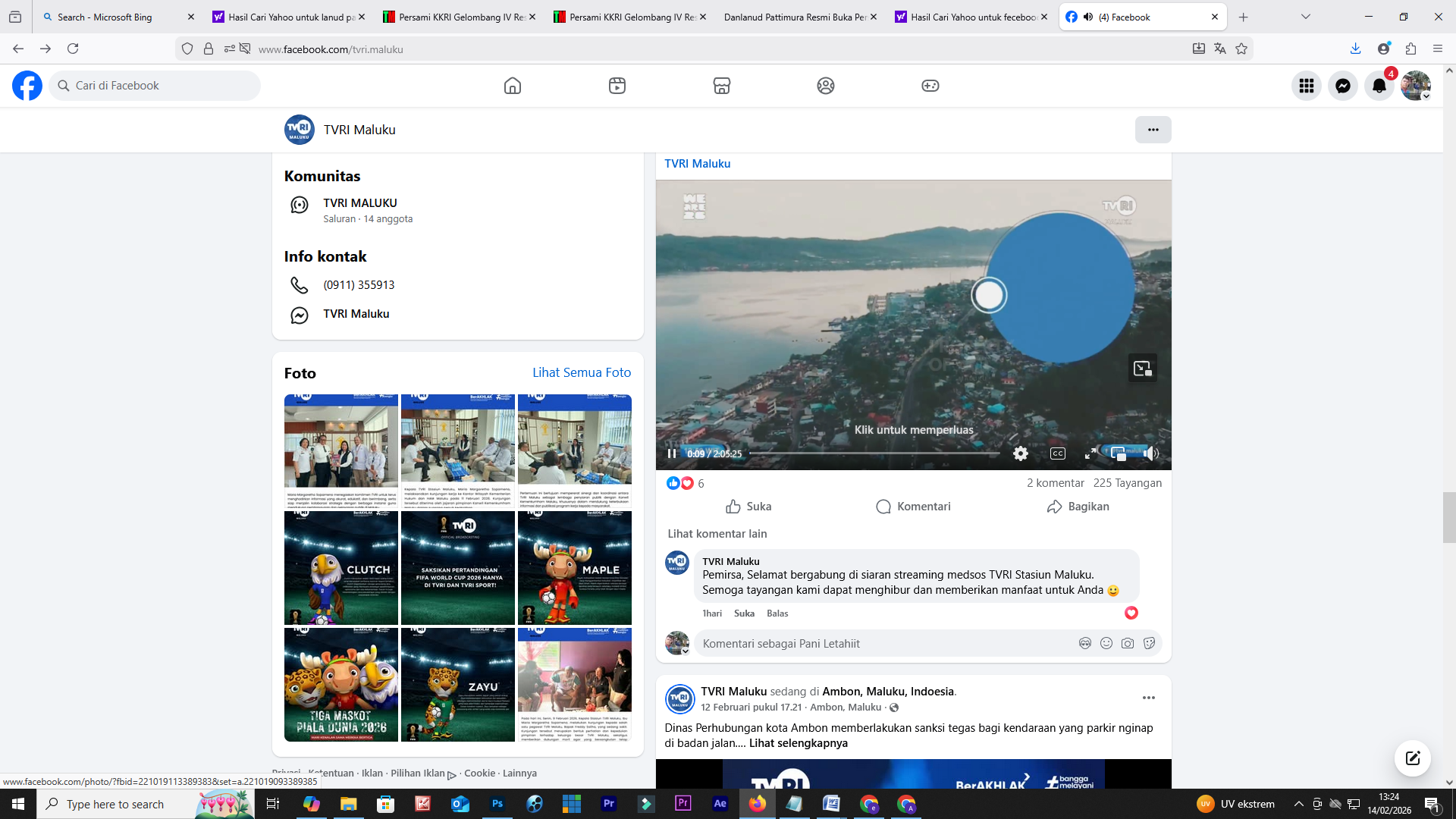The image size is (1456, 819).
Task: Open options menu of Ambon post
Action: 1149,698
